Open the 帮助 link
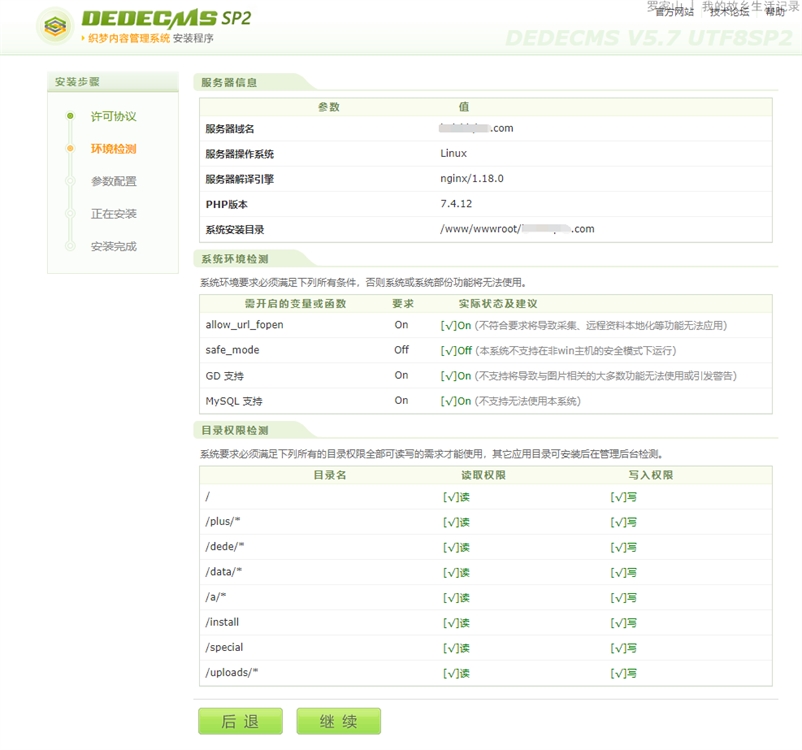802x750 pixels. pyautogui.click(x=774, y=12)
